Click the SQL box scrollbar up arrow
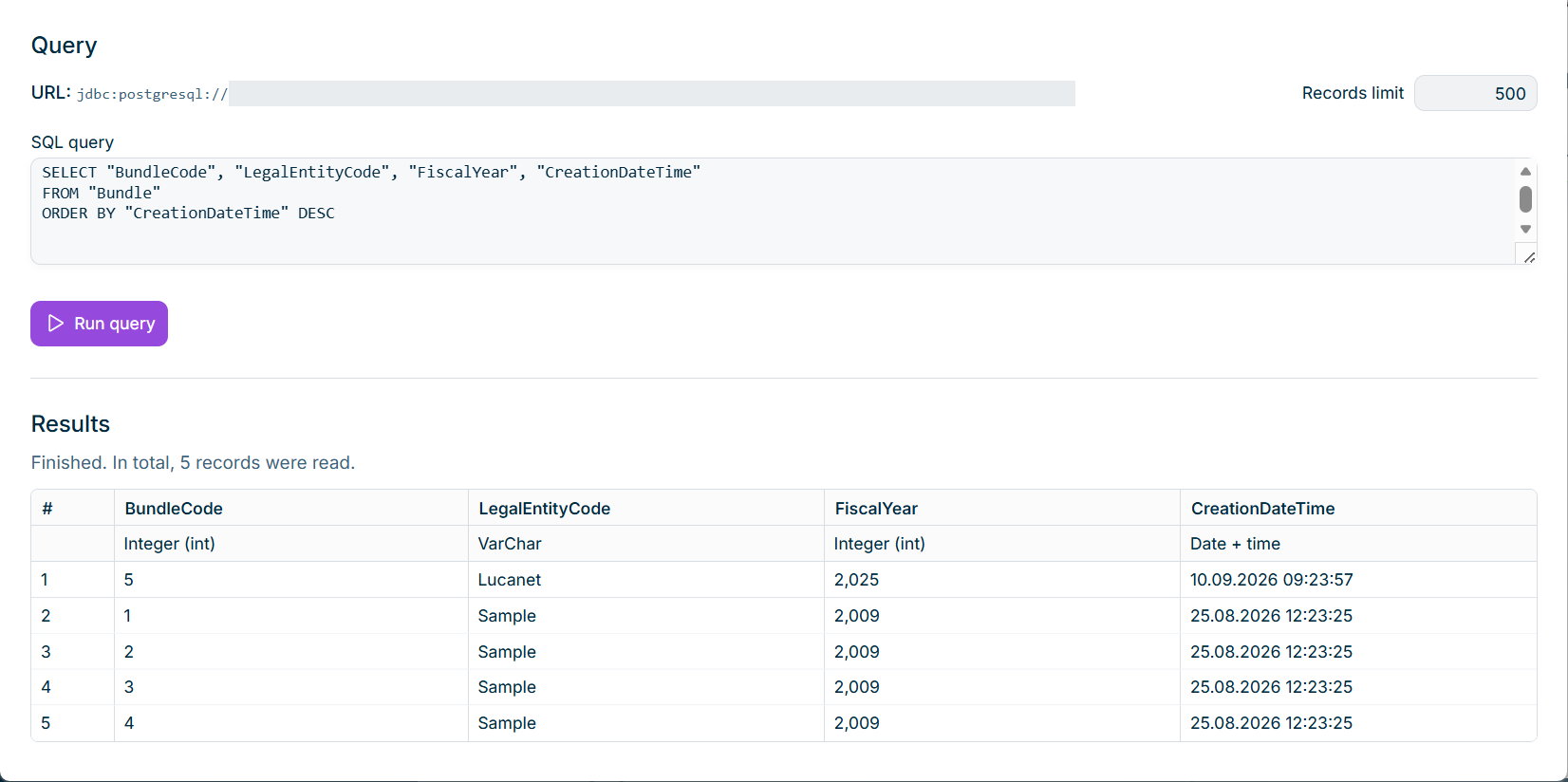The height and width of the screenshot is (782, 1568). point(1525,172)
